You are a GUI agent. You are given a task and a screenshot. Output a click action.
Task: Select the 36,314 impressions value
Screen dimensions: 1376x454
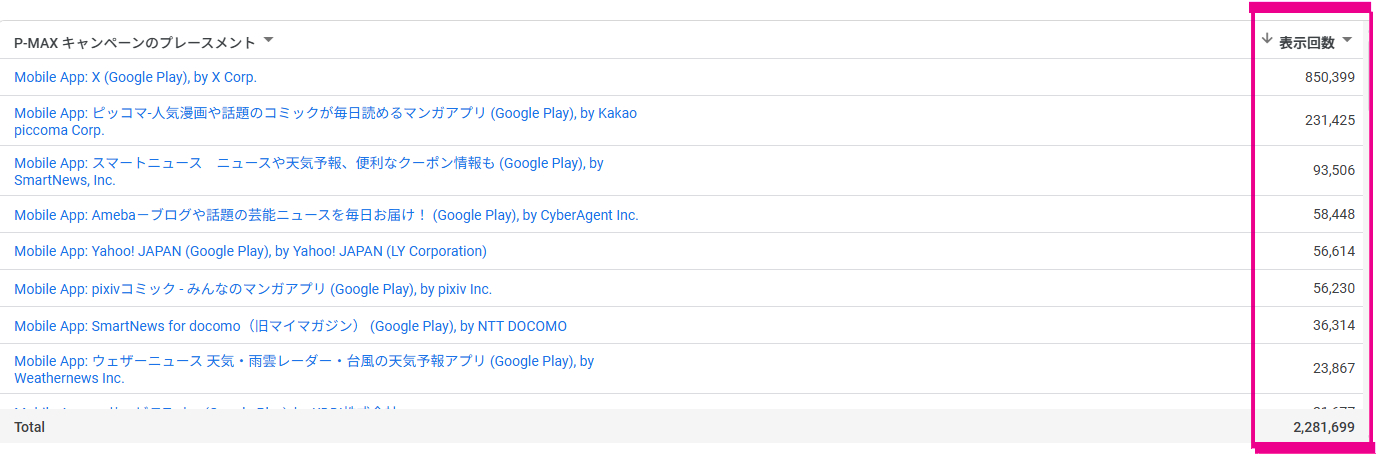[x=1334, y=325]
